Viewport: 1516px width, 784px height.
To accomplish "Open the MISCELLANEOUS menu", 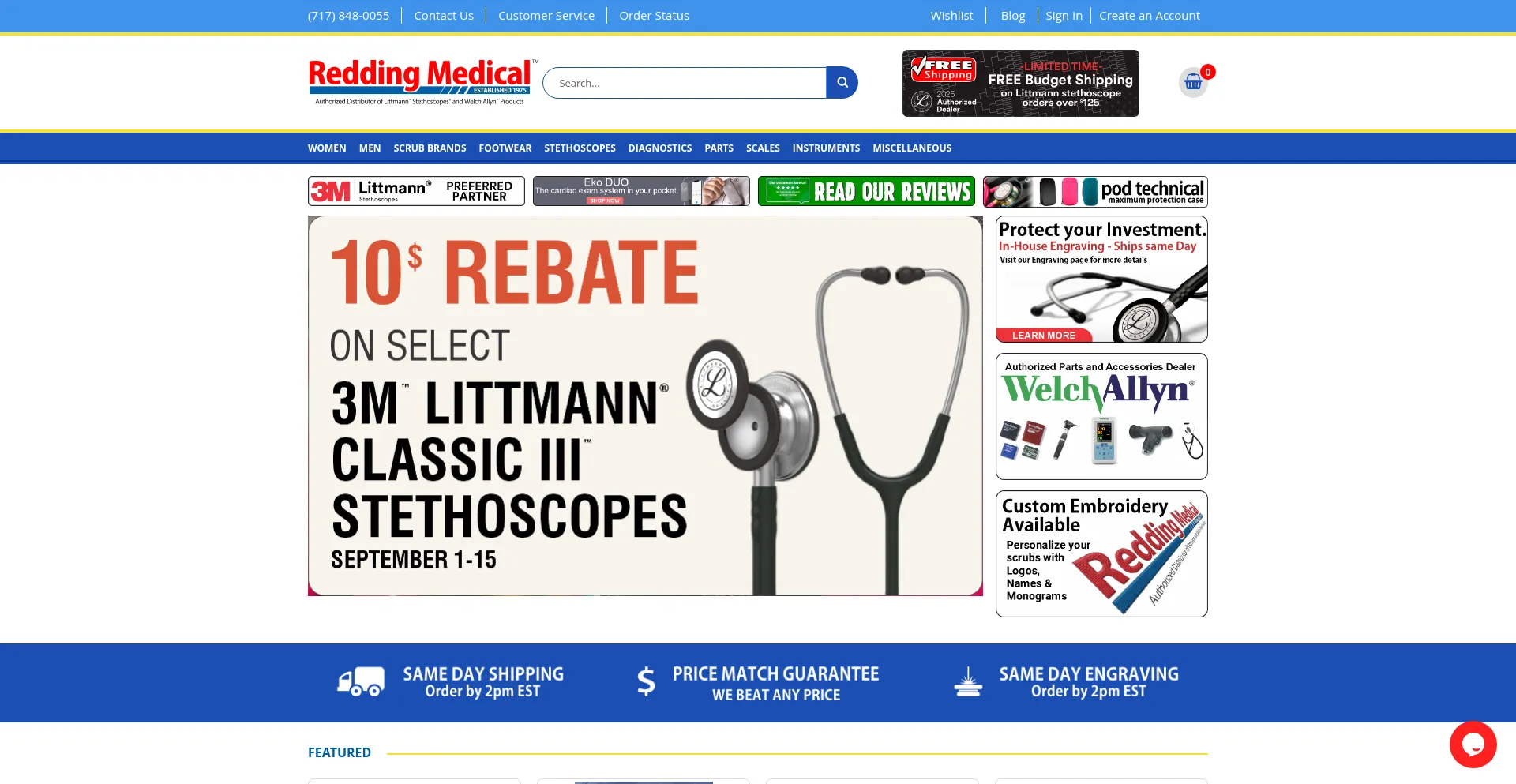I will (x=912, y=148).
